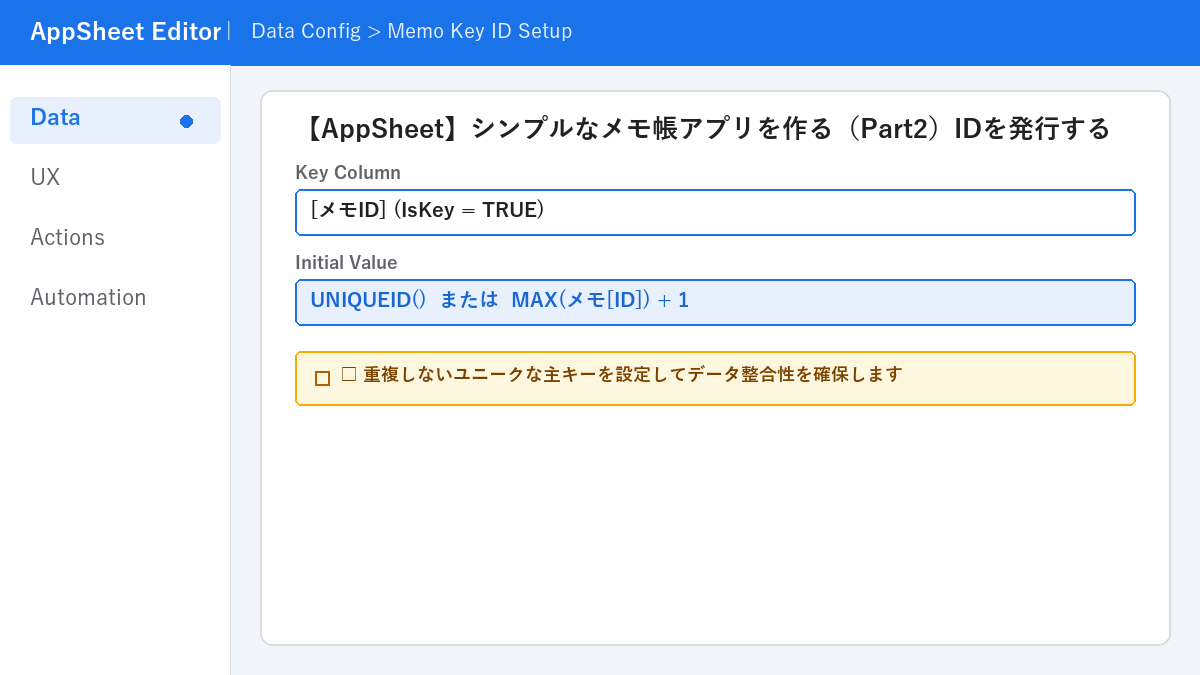The image size is (1200, 675).
Task: Click the Key Column label
Action: coord(348,173)
